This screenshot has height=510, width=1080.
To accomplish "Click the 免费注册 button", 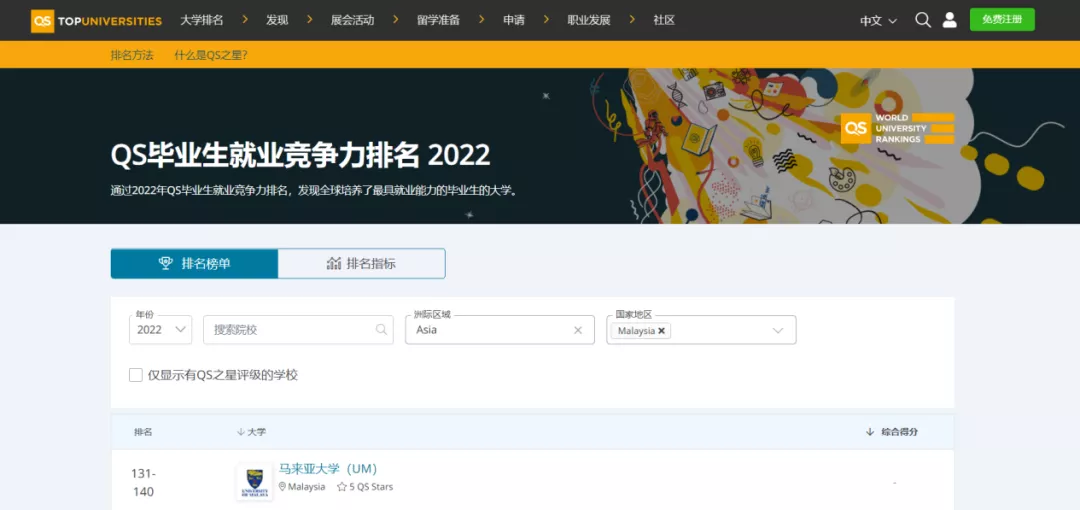I will coord(1002,19).
